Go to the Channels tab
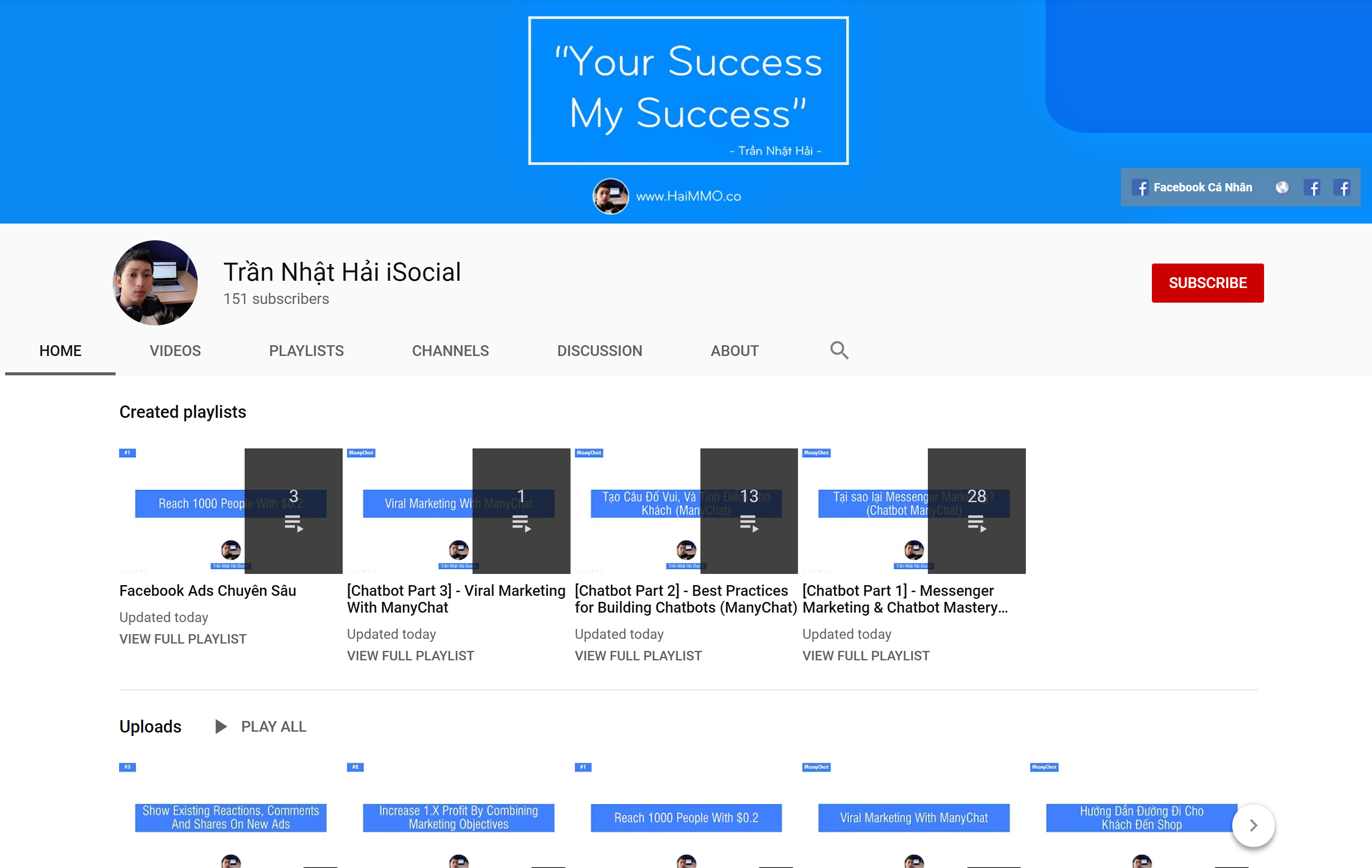This screenshot has width=1372, height=868. pos(450,351)
